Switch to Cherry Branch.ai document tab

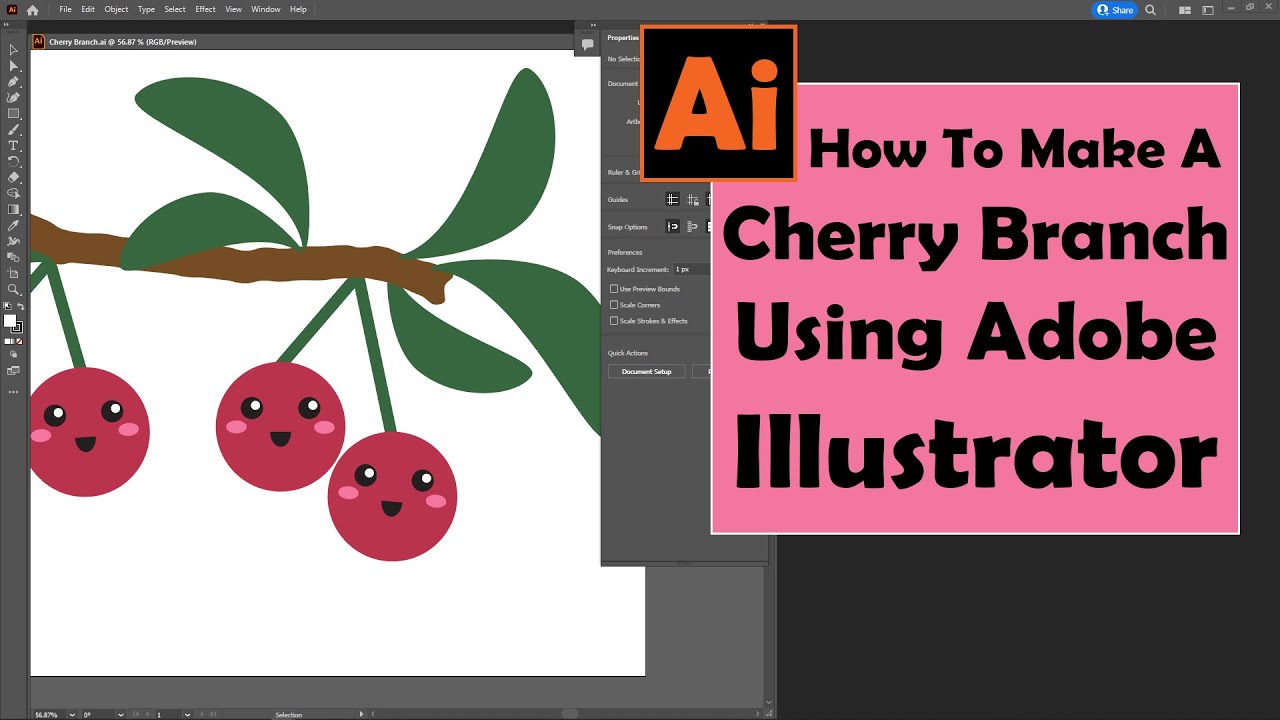tap(122, 42)
